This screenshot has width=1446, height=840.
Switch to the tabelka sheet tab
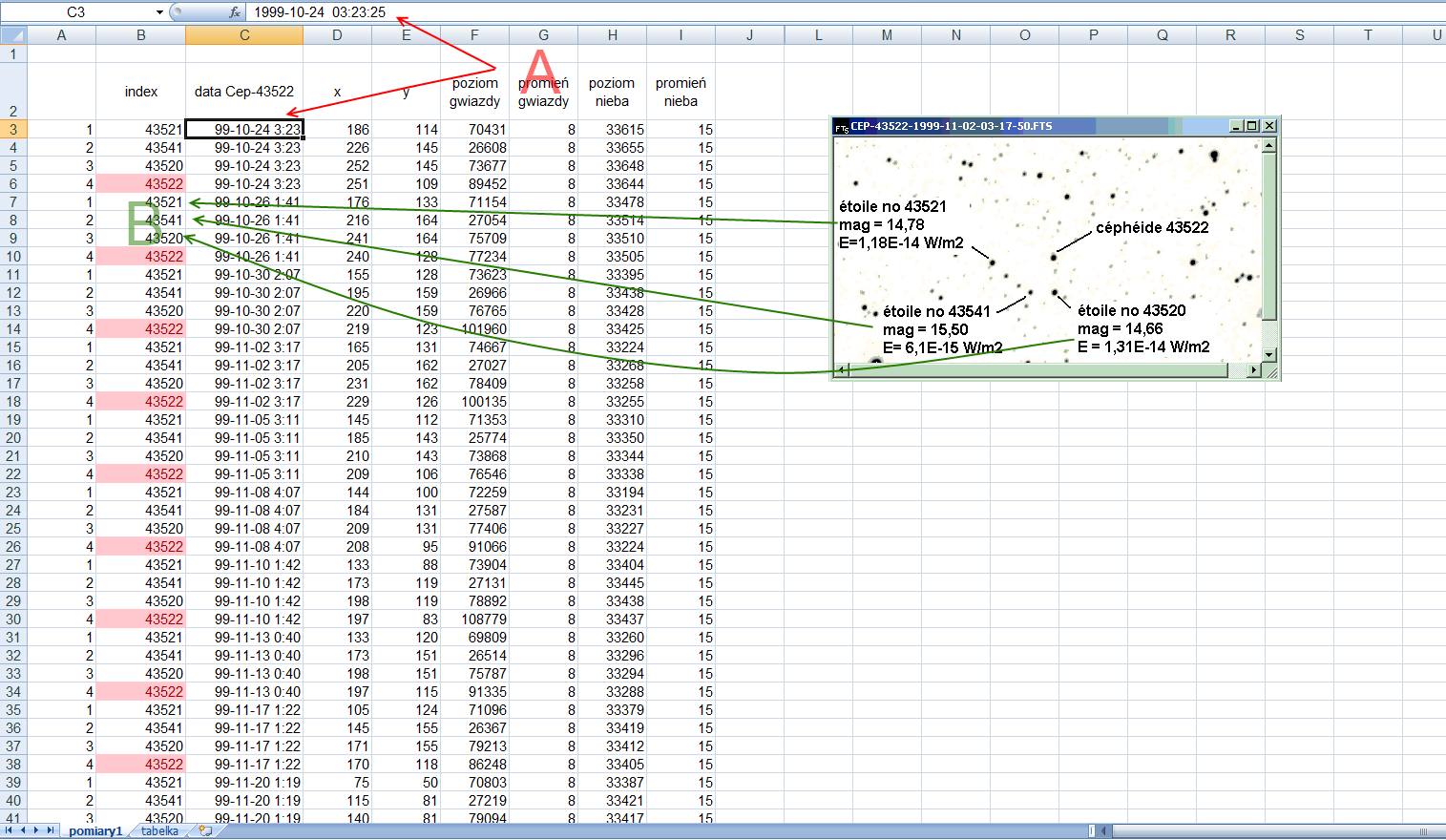click(159, 830)
